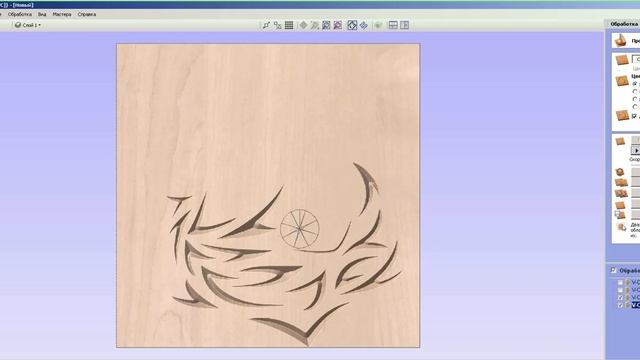This screenshot has width=640, height=360.
Task: Click the wood block icon beside color radios
Action: [x=622, y=81]
